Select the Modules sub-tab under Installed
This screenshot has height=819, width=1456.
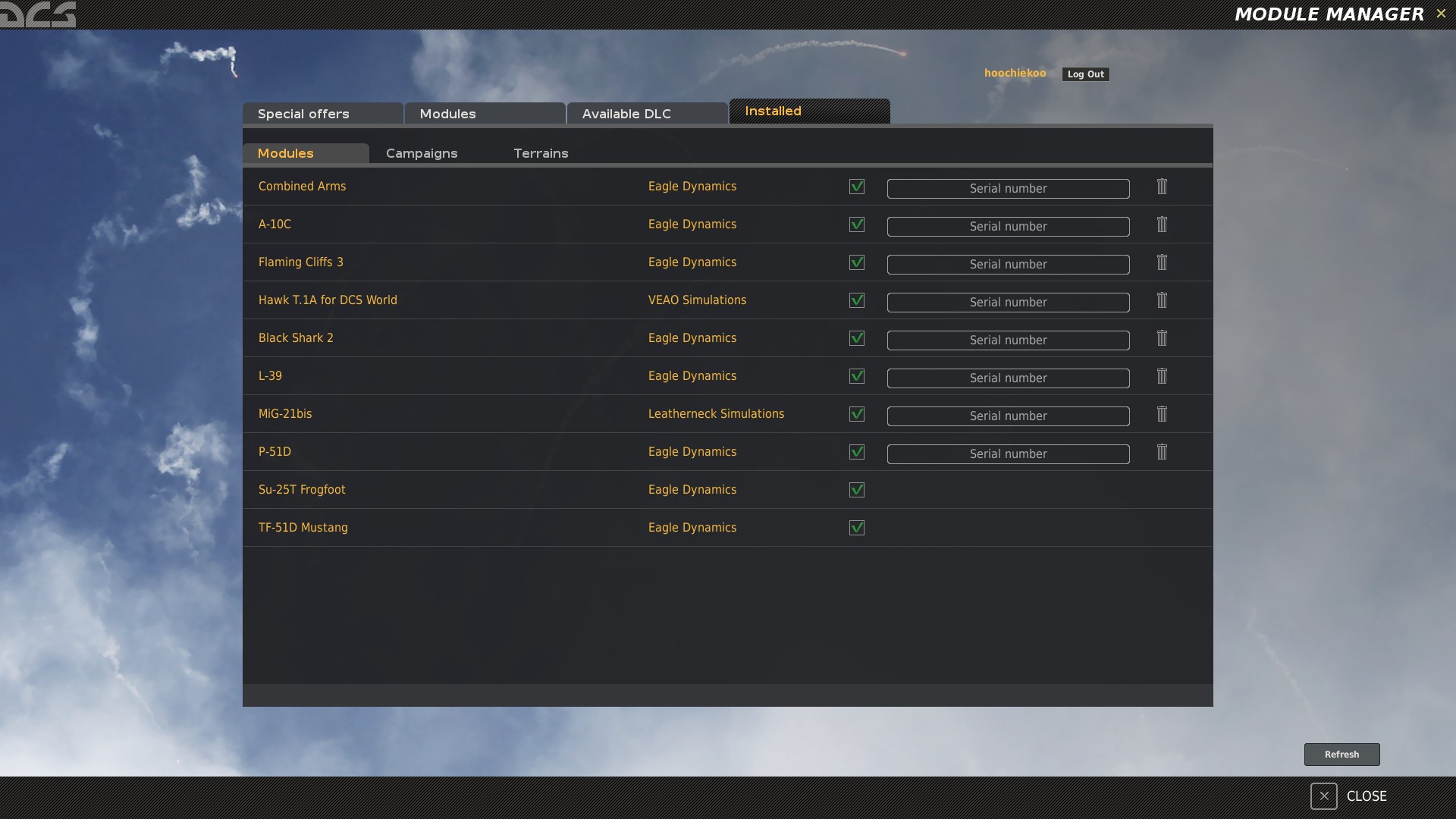(x=306, y=153)
